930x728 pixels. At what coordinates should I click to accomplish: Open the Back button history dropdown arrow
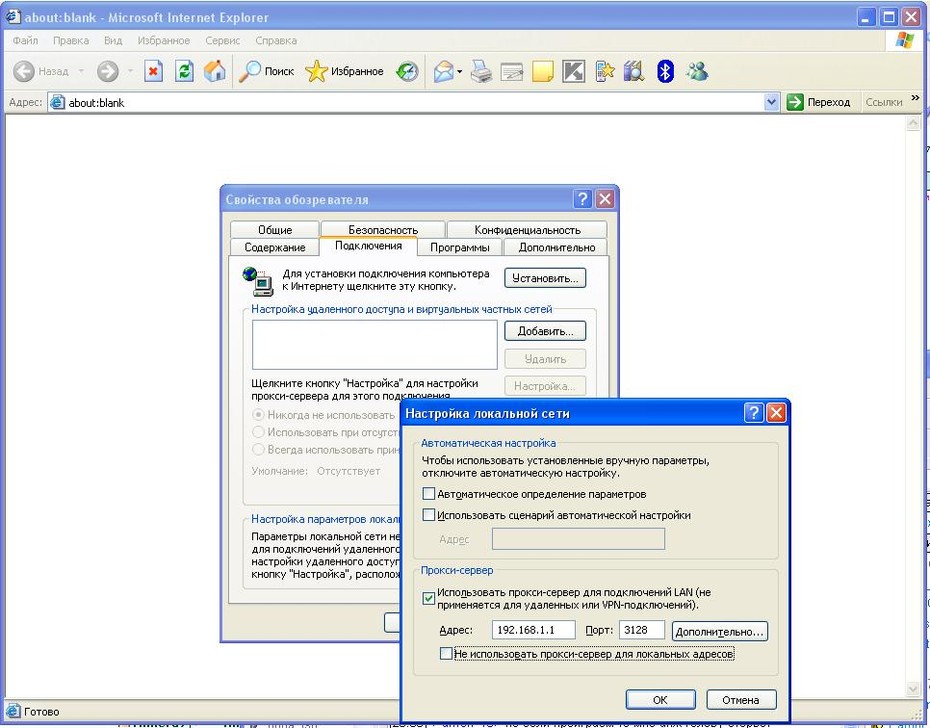(x=81, y=71)
